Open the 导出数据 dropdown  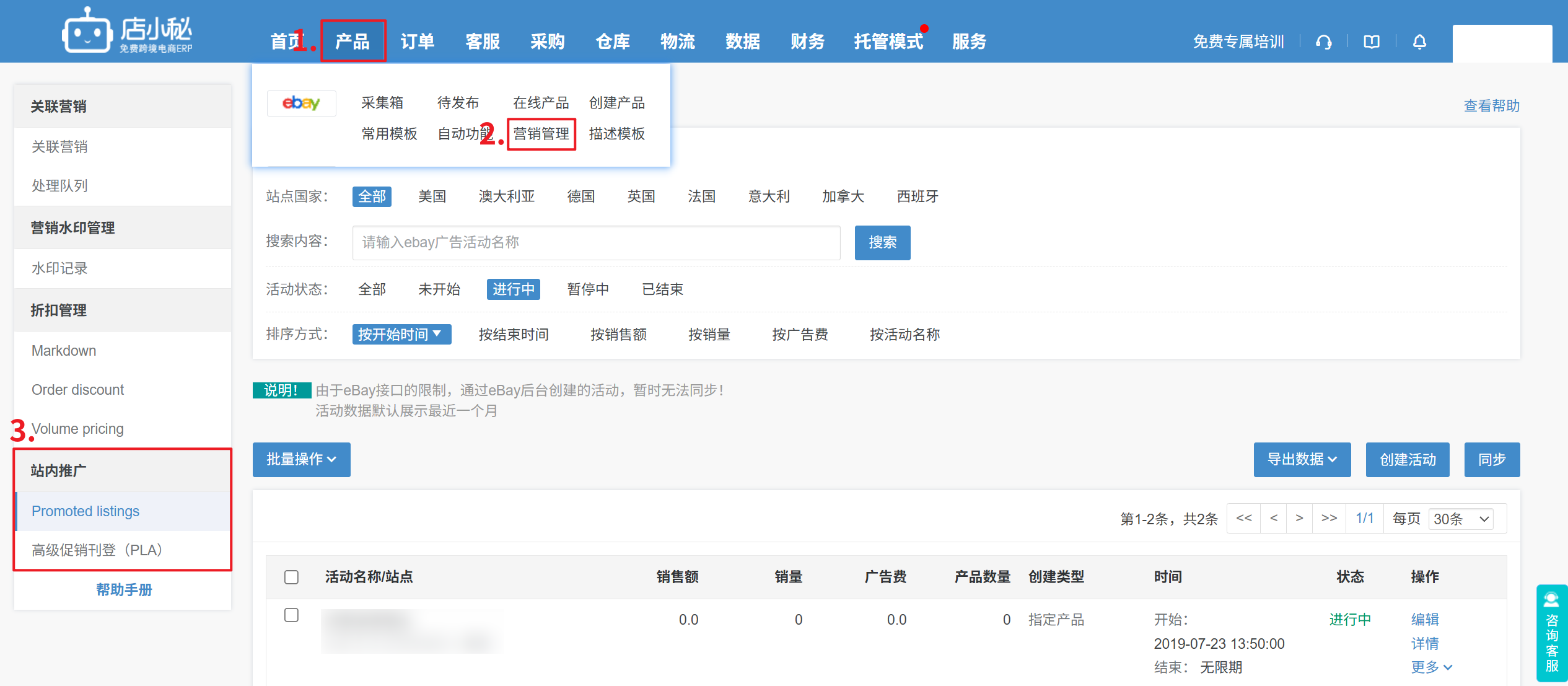(x=1302, y=459)
